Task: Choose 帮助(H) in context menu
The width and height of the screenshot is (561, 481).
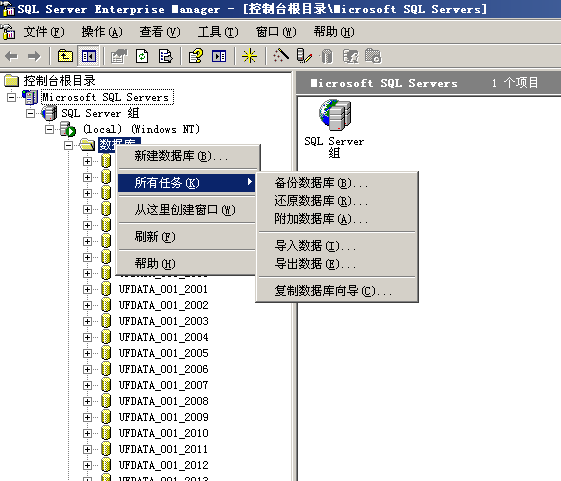Action: [186, 264]
